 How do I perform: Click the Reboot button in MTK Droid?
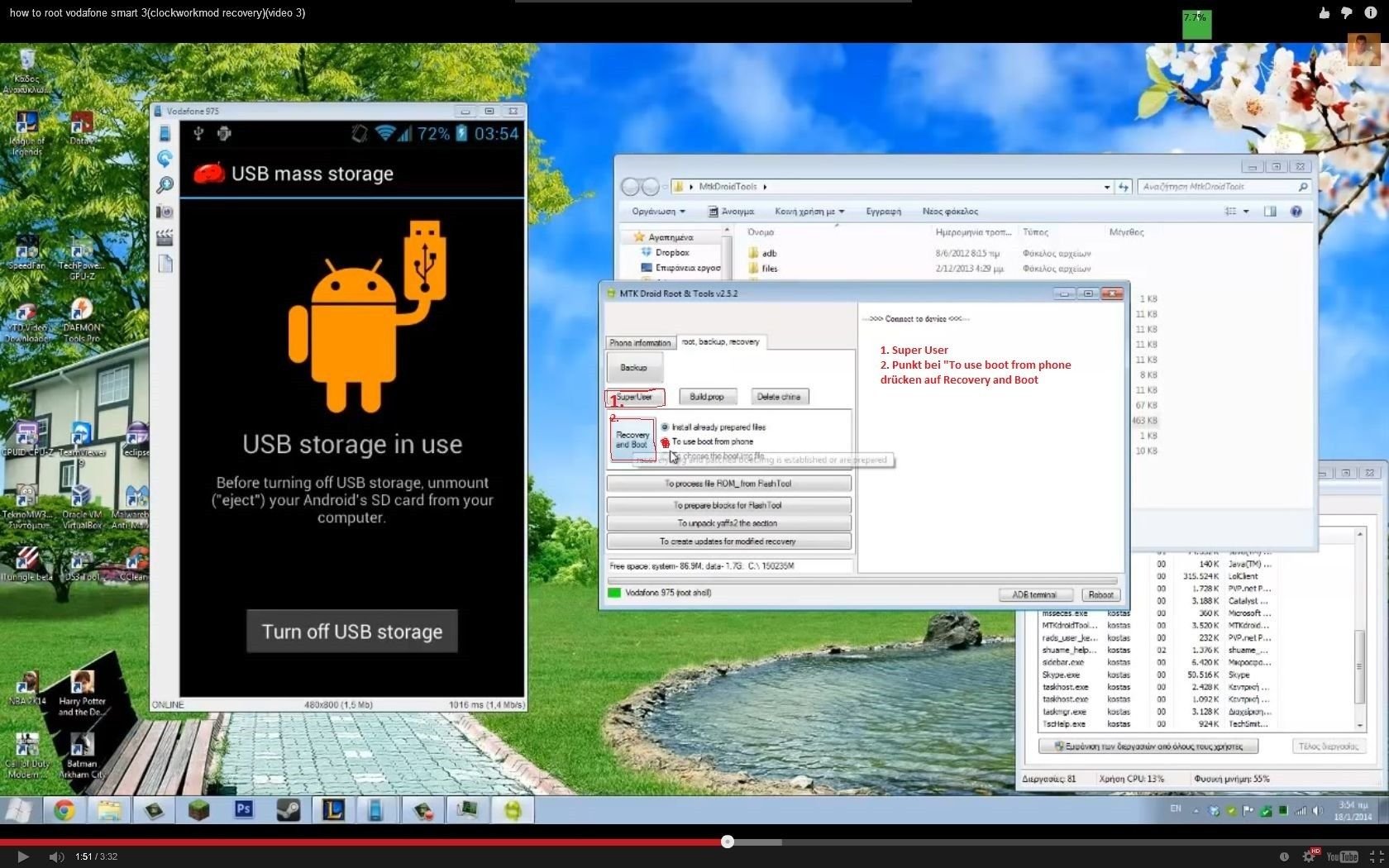pyautogui.click(x=1100, y=594)
